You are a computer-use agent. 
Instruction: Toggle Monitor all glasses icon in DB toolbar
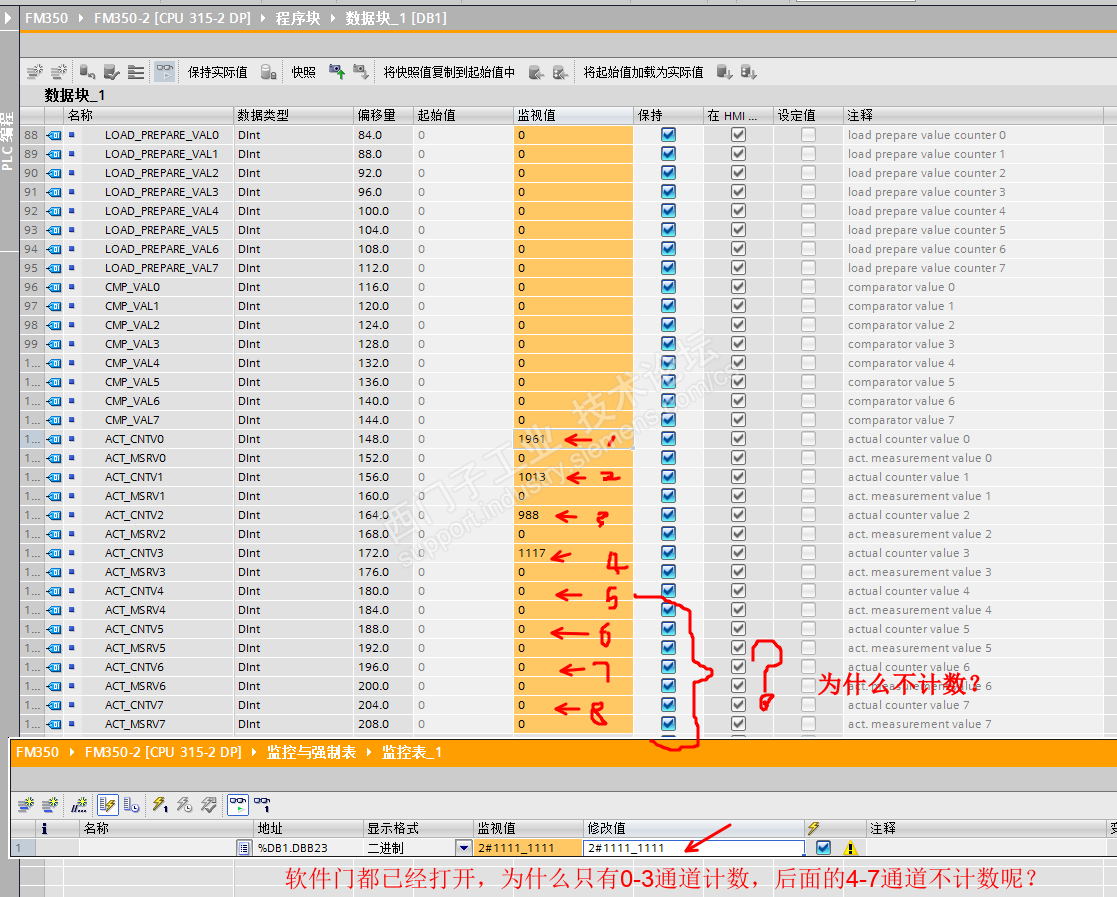[x=165, y=71]
